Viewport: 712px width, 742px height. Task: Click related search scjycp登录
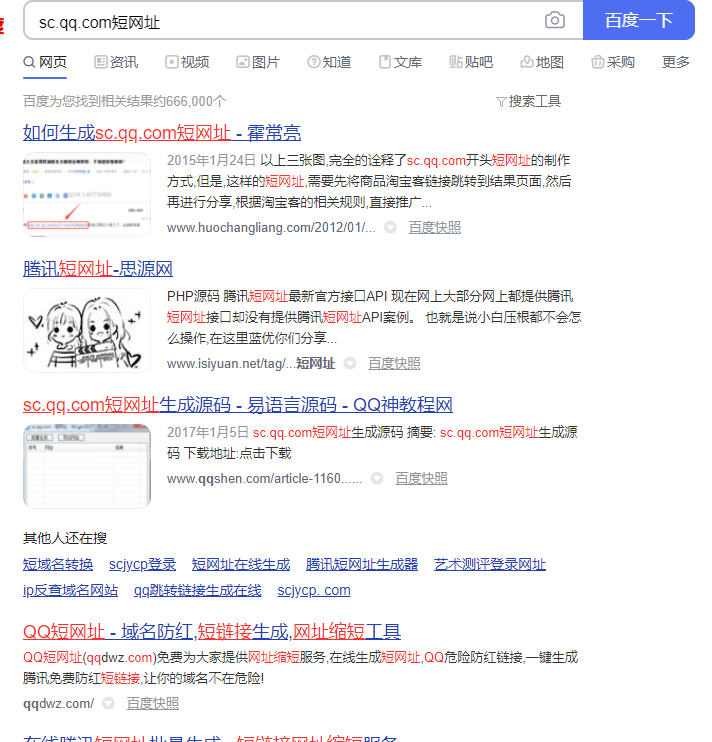pyautogui.click(x=142, y=564)
